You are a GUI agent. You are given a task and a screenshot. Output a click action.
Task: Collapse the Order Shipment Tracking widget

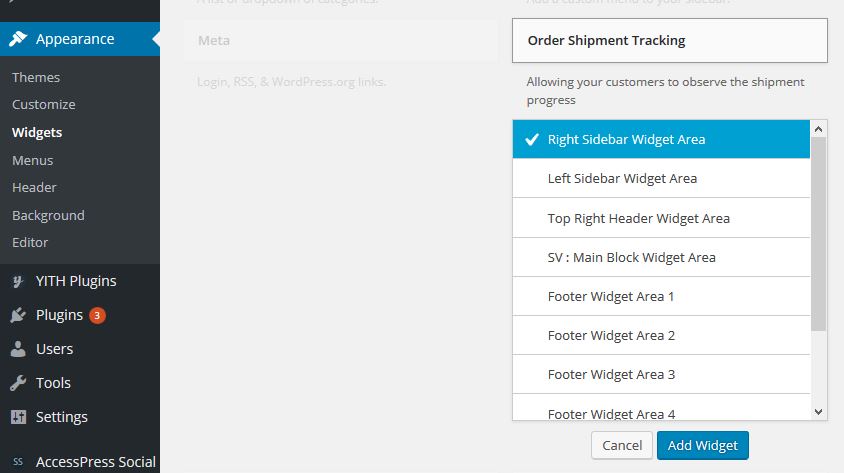click(x=669, y=41)
